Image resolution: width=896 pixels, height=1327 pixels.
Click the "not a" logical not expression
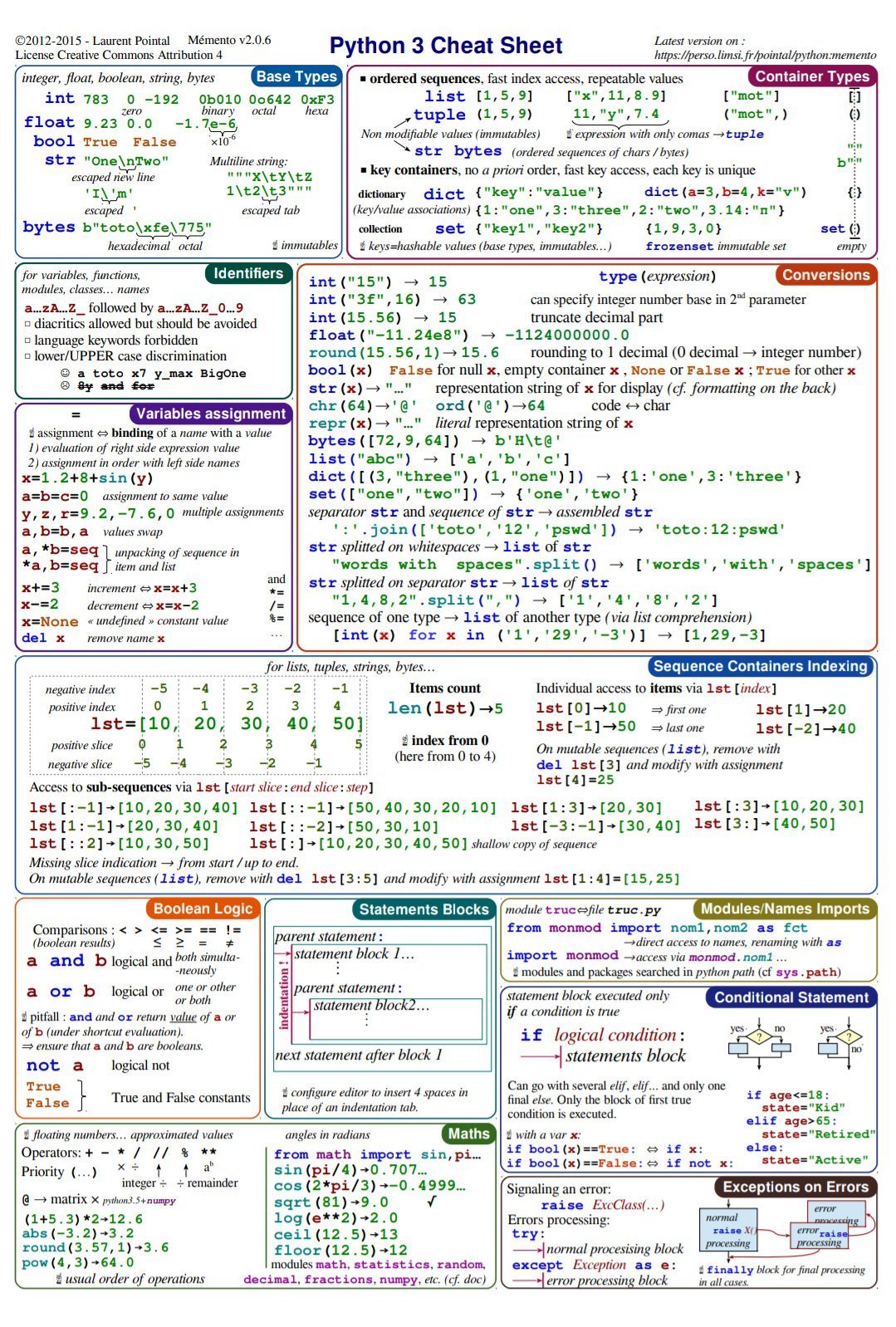55,1065
